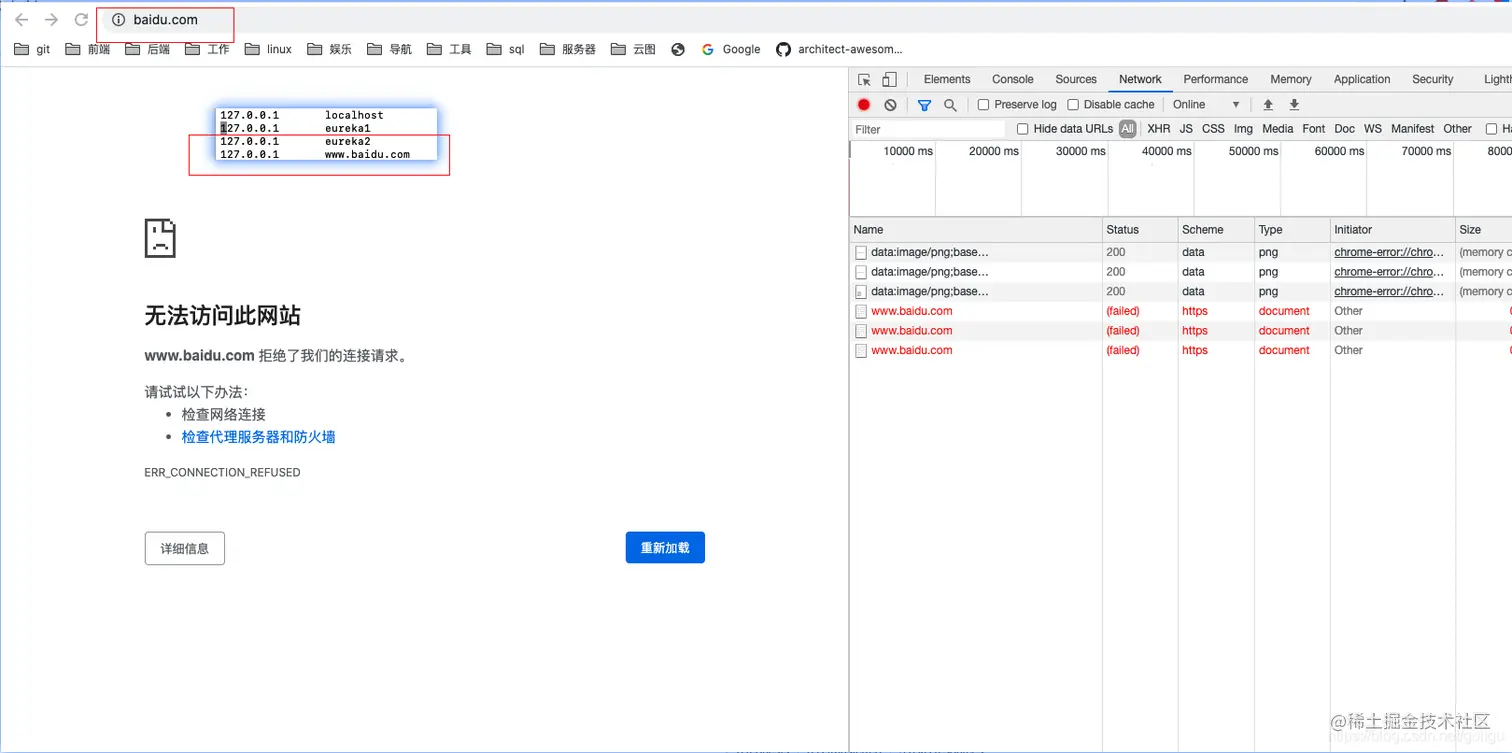Filter requests by CSS
This screenshot has width=1512, height=753.
1213,129
